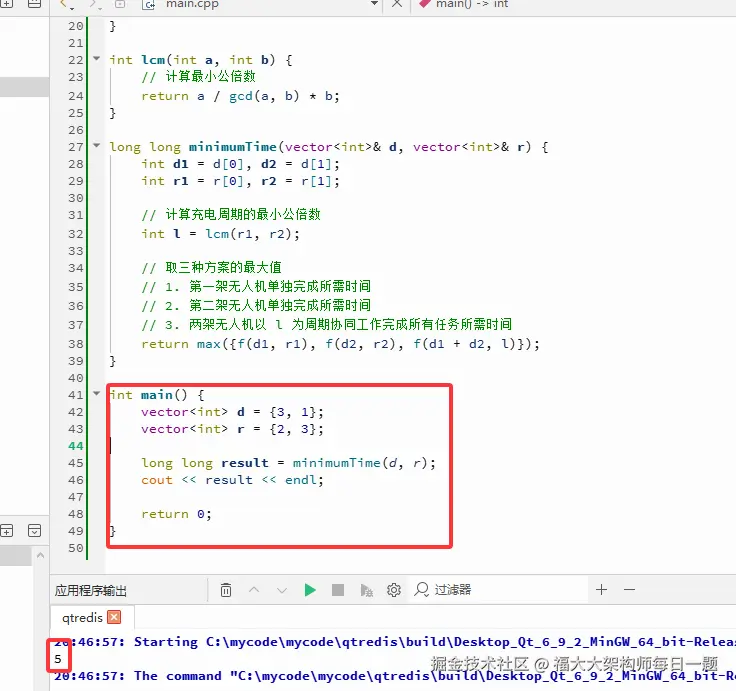The width and height of the screenshot is (736, 691).
Task: Click the main function name on line 41
Action: click(157, 395)
